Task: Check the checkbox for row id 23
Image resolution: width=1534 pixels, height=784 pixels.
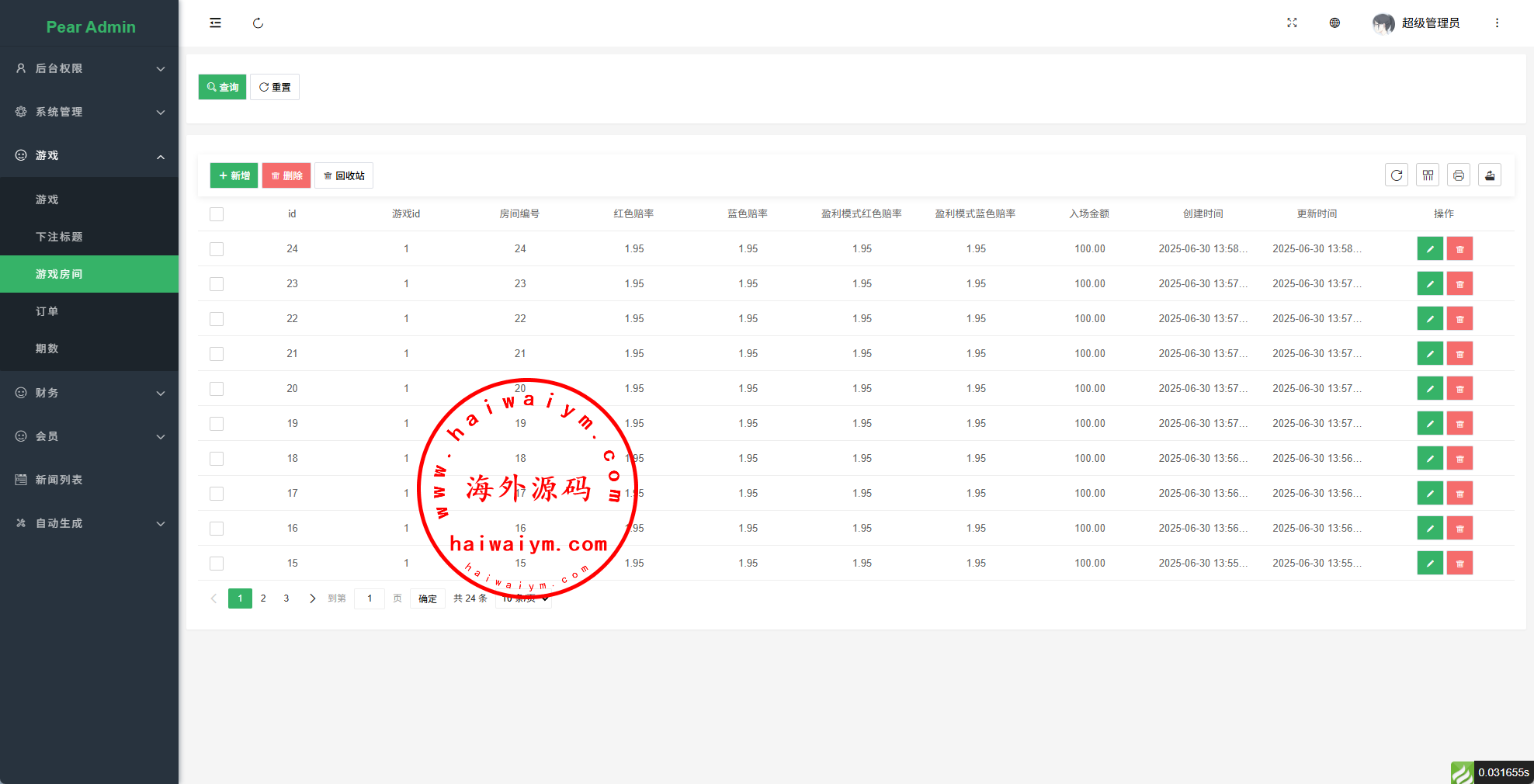Action: 217,284
